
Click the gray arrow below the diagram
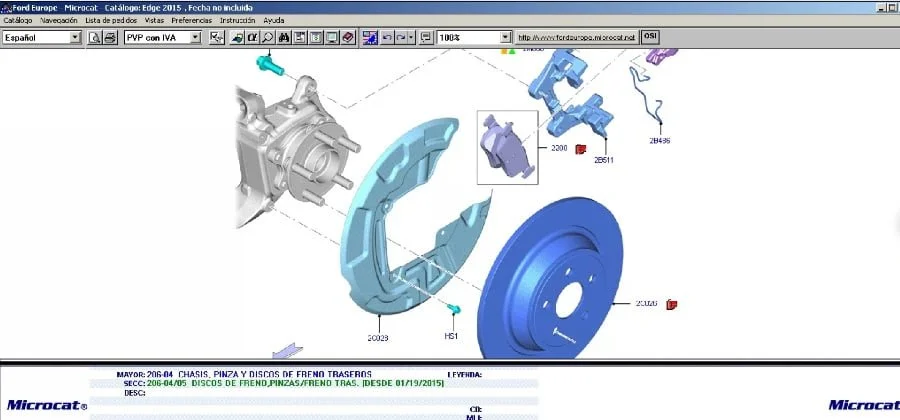click(x=288, y=351)
